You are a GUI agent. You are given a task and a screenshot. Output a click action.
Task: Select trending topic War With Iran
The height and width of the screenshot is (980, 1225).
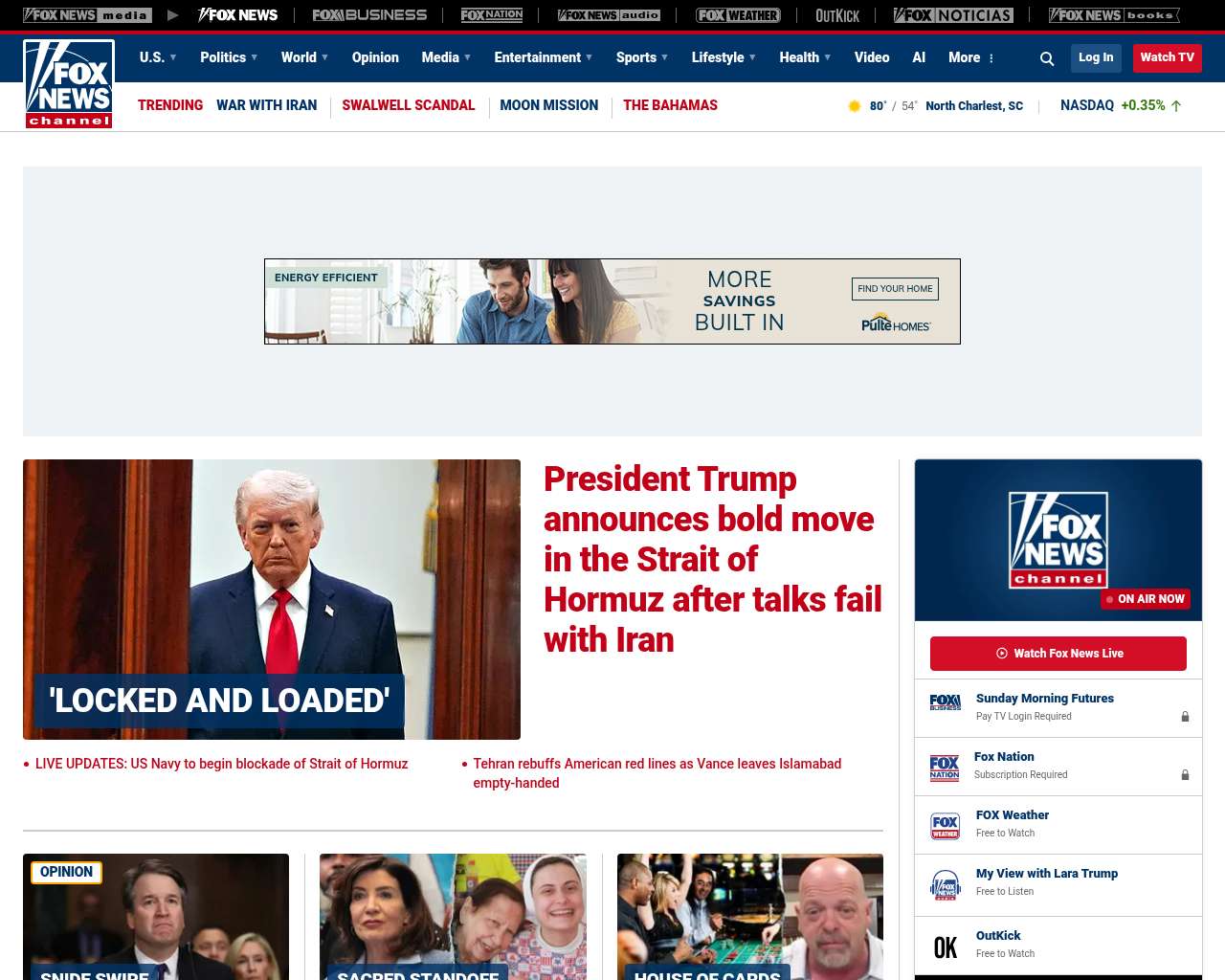[x=266, y=105]
